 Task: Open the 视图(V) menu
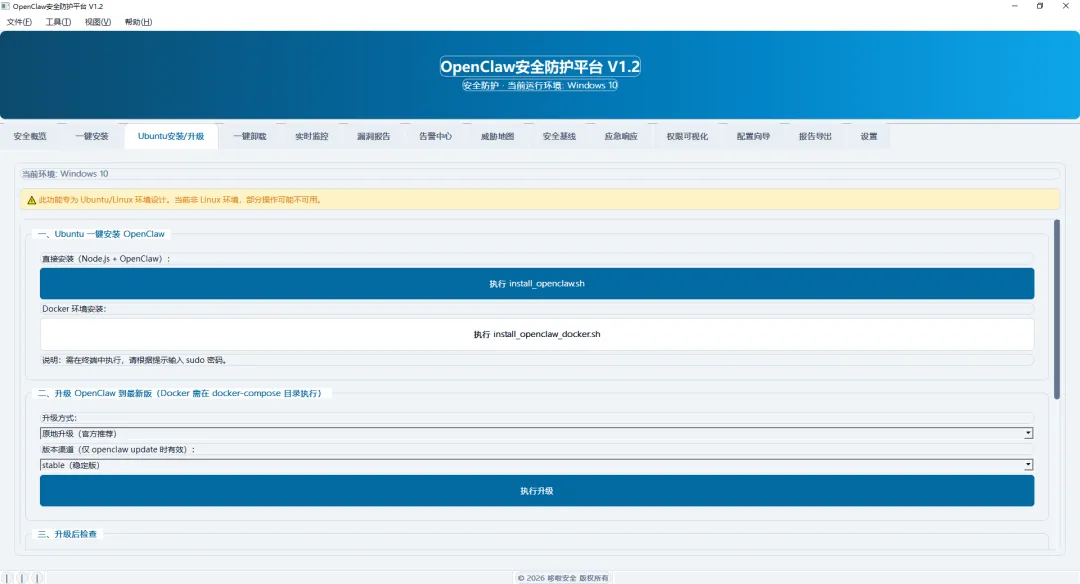[98, 22]
